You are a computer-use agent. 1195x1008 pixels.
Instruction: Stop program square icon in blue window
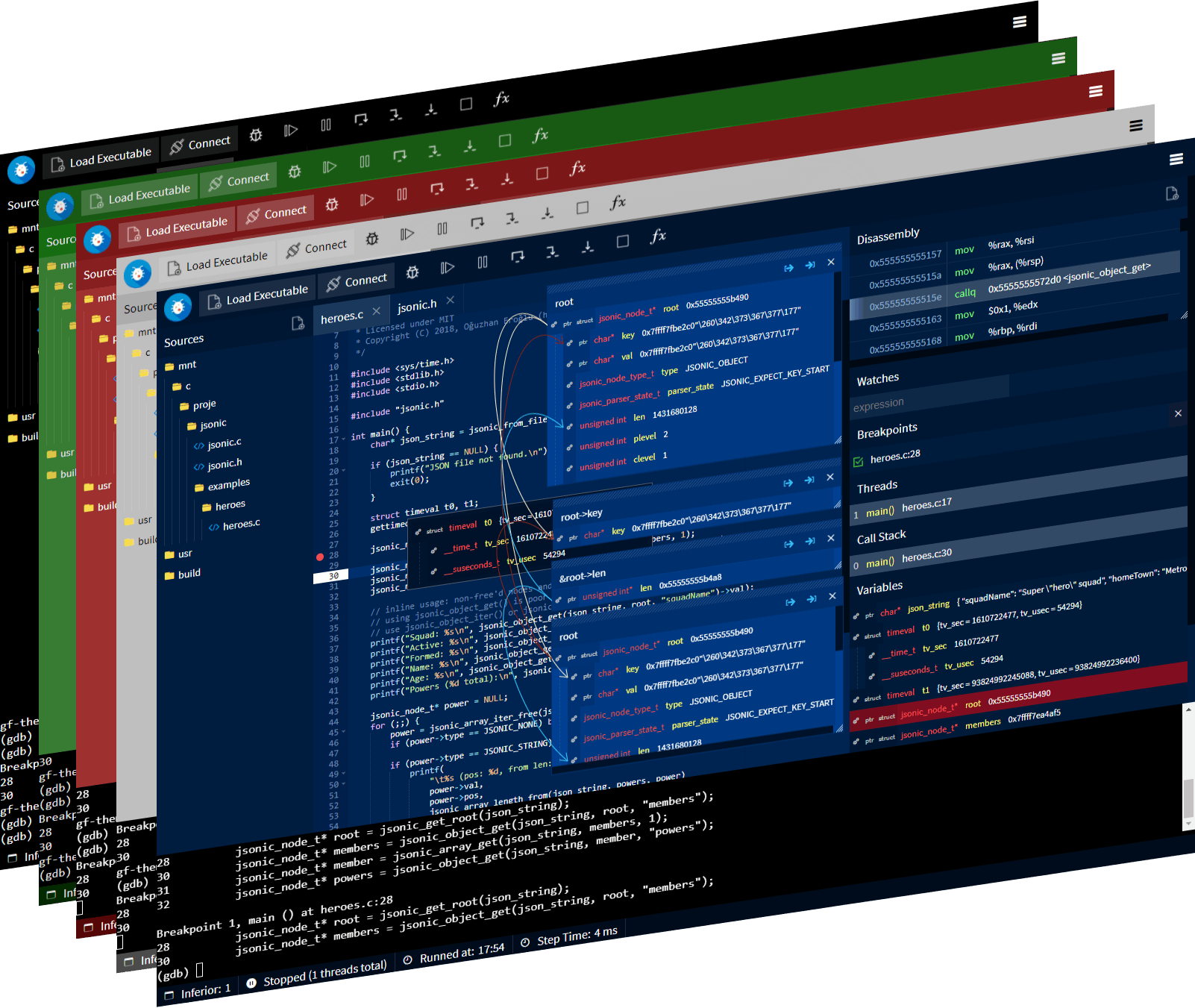[x=623, y=241]
